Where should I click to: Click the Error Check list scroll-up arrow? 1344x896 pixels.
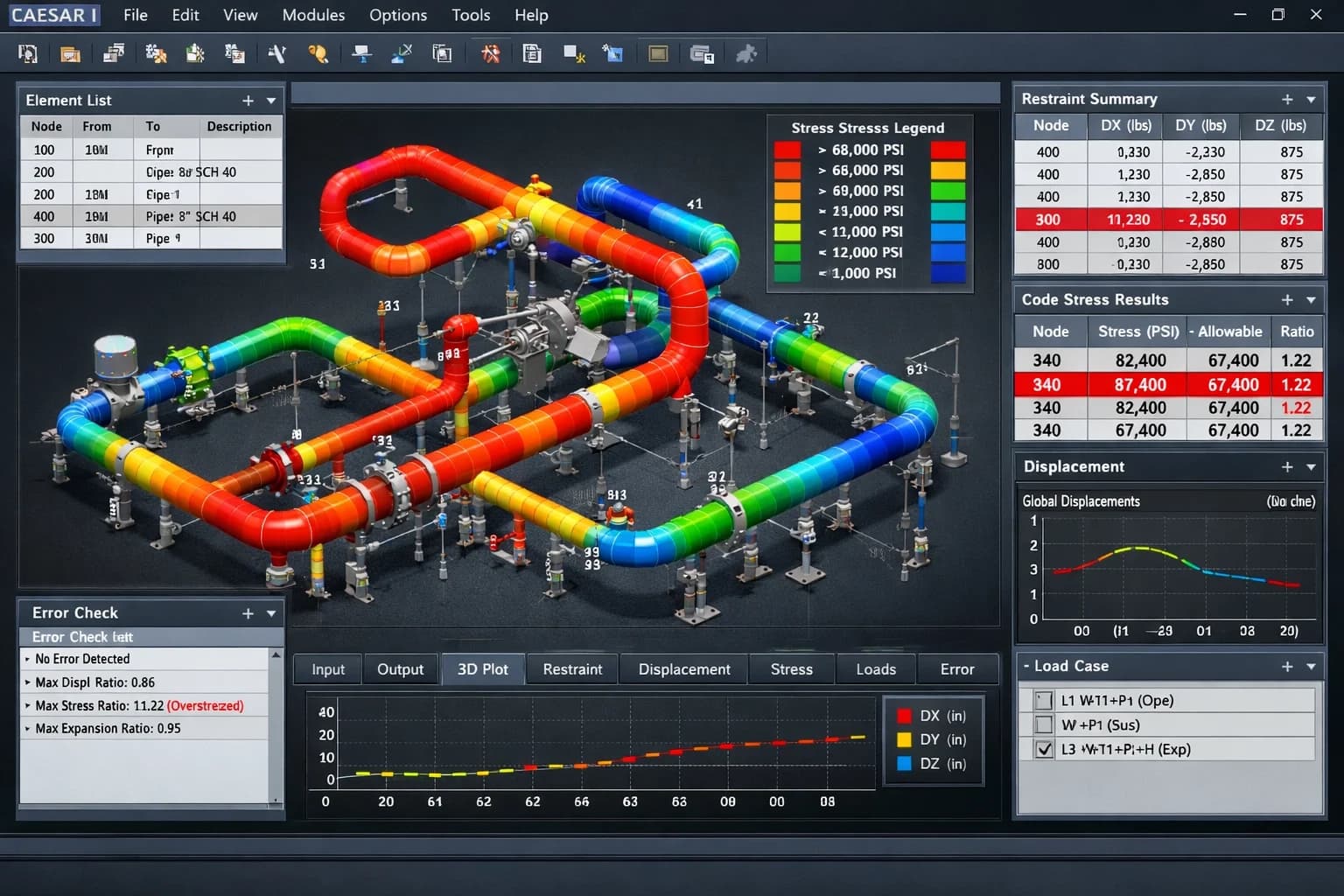point(276,654)
